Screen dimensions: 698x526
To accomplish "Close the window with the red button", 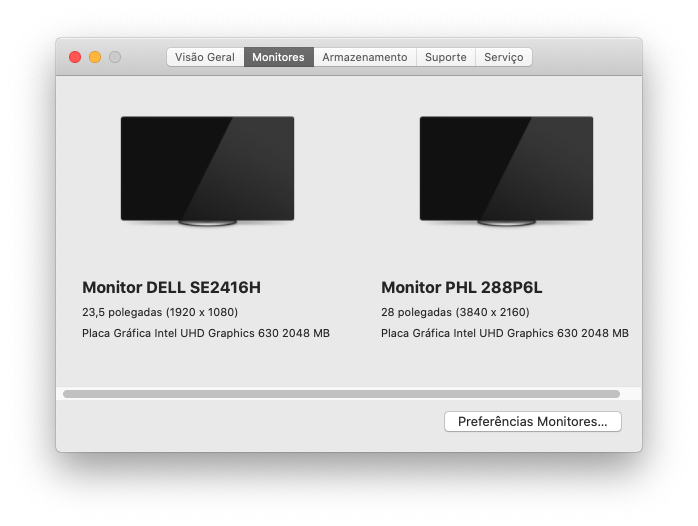I will [x=75, y=57].
